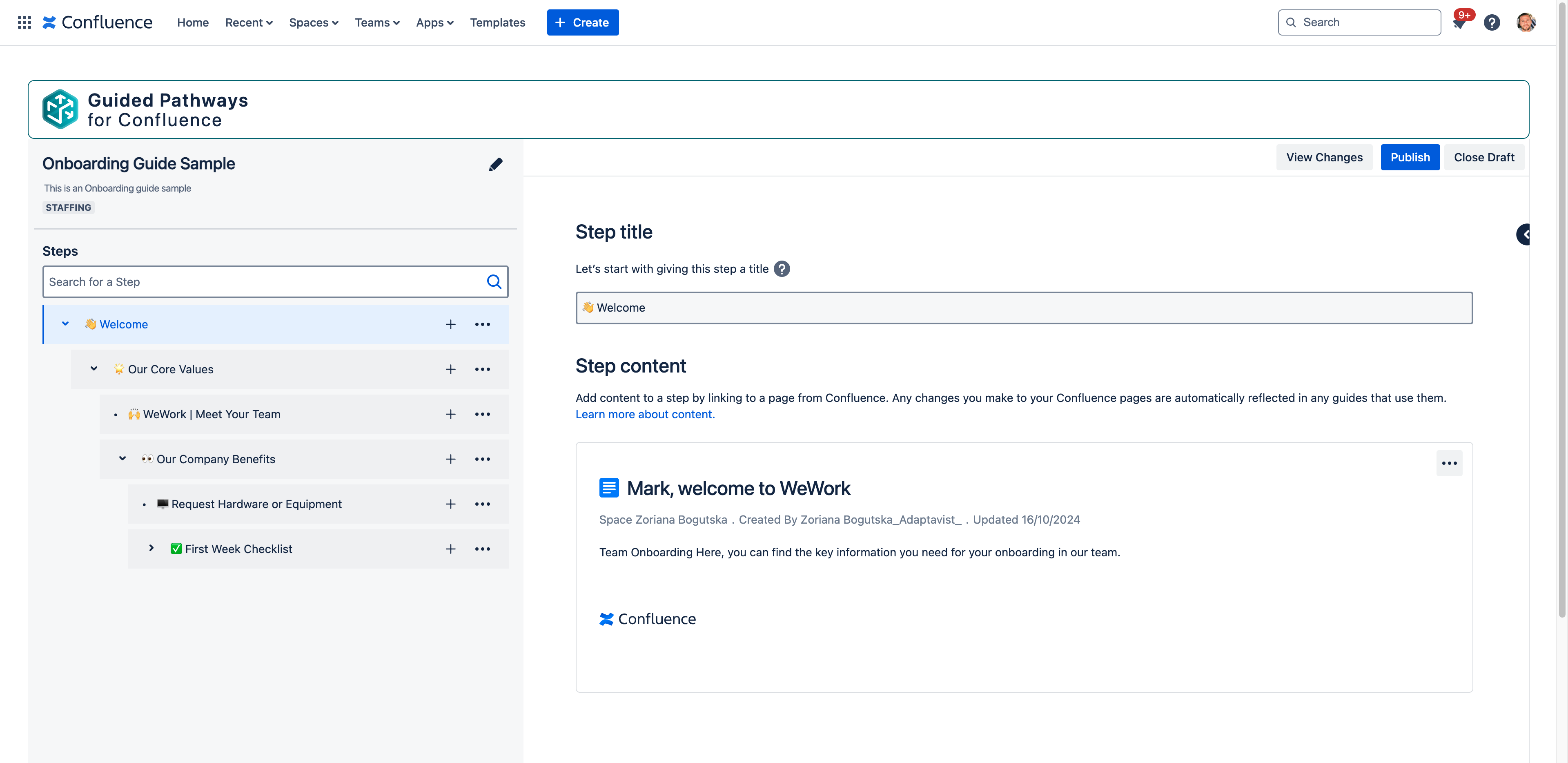Screen dimensions: 1568x763
Task: Open more options for Our Company Benefits
Action: (483, 459)
